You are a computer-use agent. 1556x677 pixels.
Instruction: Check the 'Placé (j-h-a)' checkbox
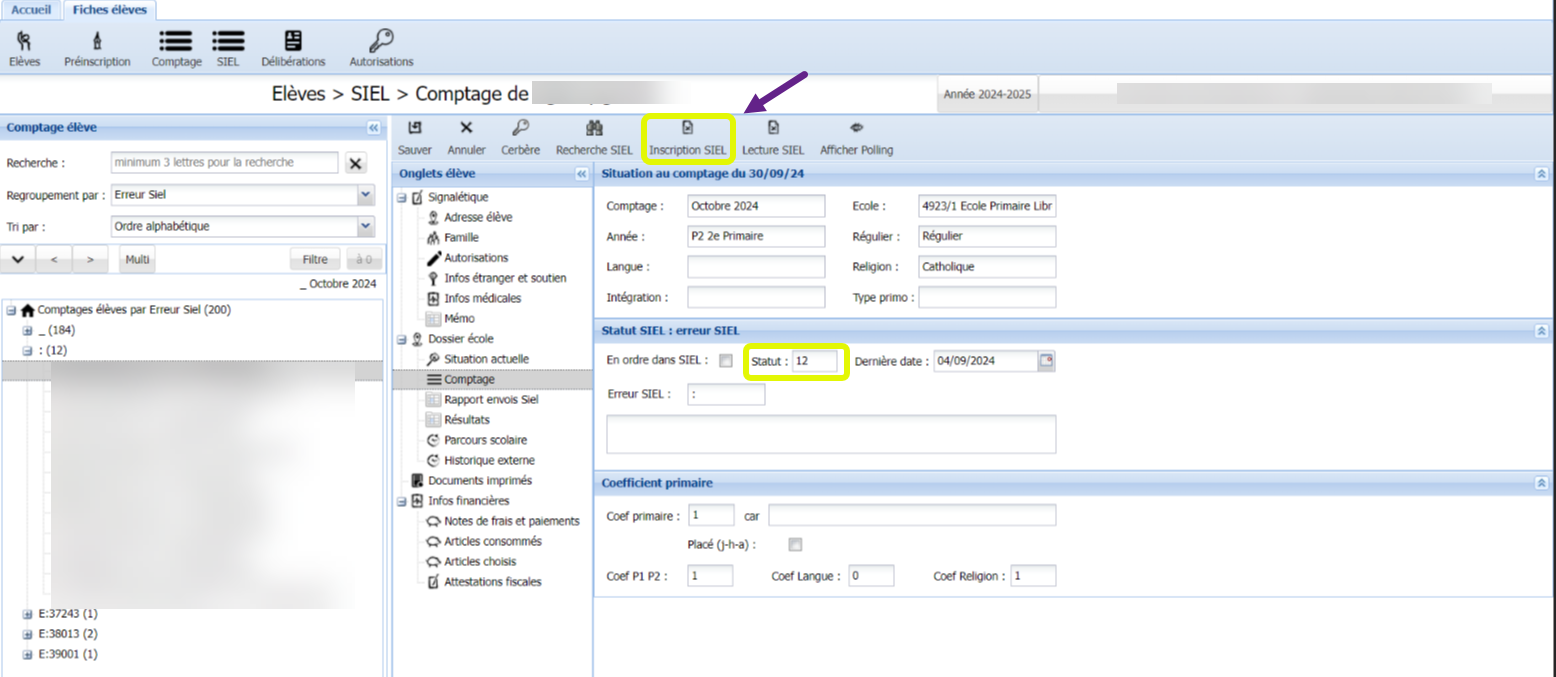coord(795,545)
